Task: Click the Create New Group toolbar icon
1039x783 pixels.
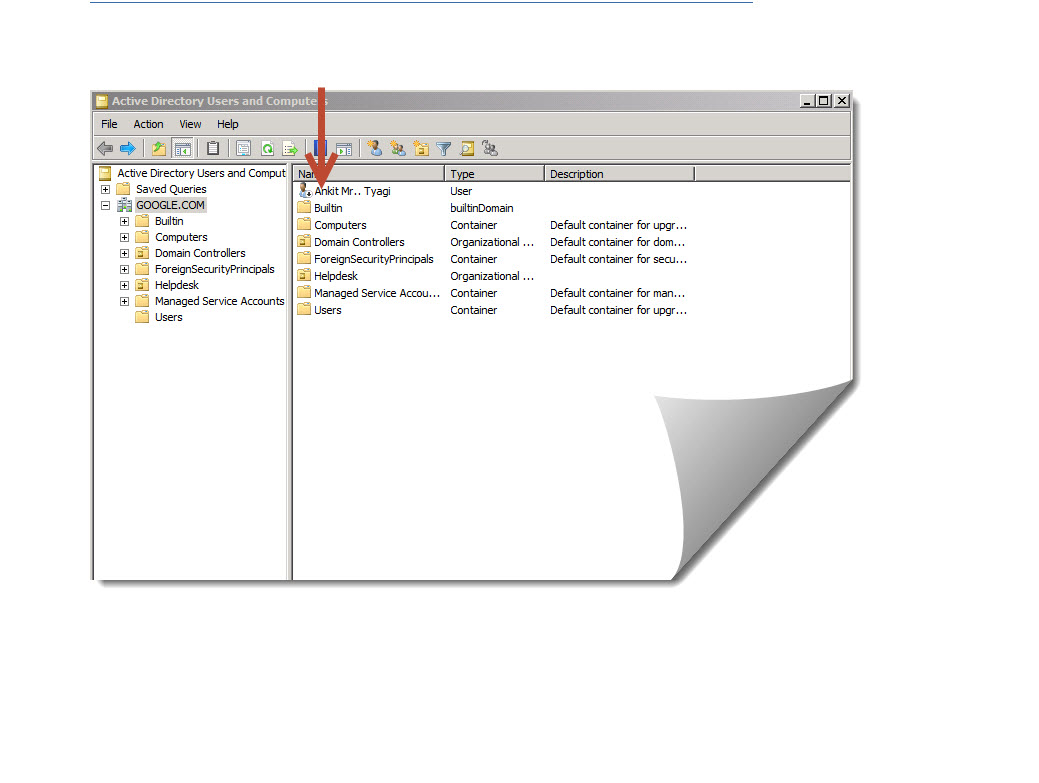Action: coord(398,148)
